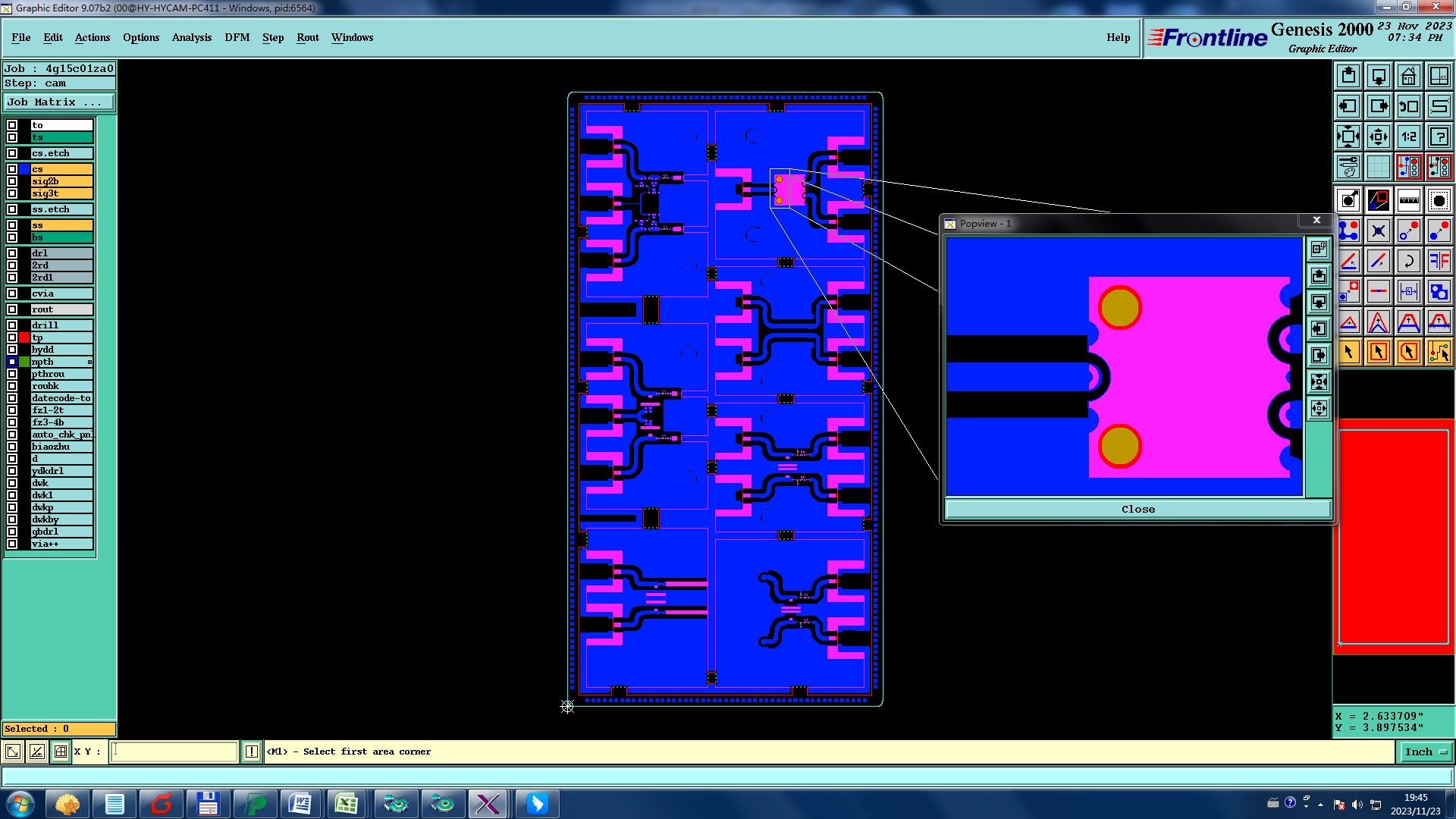Select the ruler measurement tool
Screen dimensions: 1456x819
coord(1408,200)
